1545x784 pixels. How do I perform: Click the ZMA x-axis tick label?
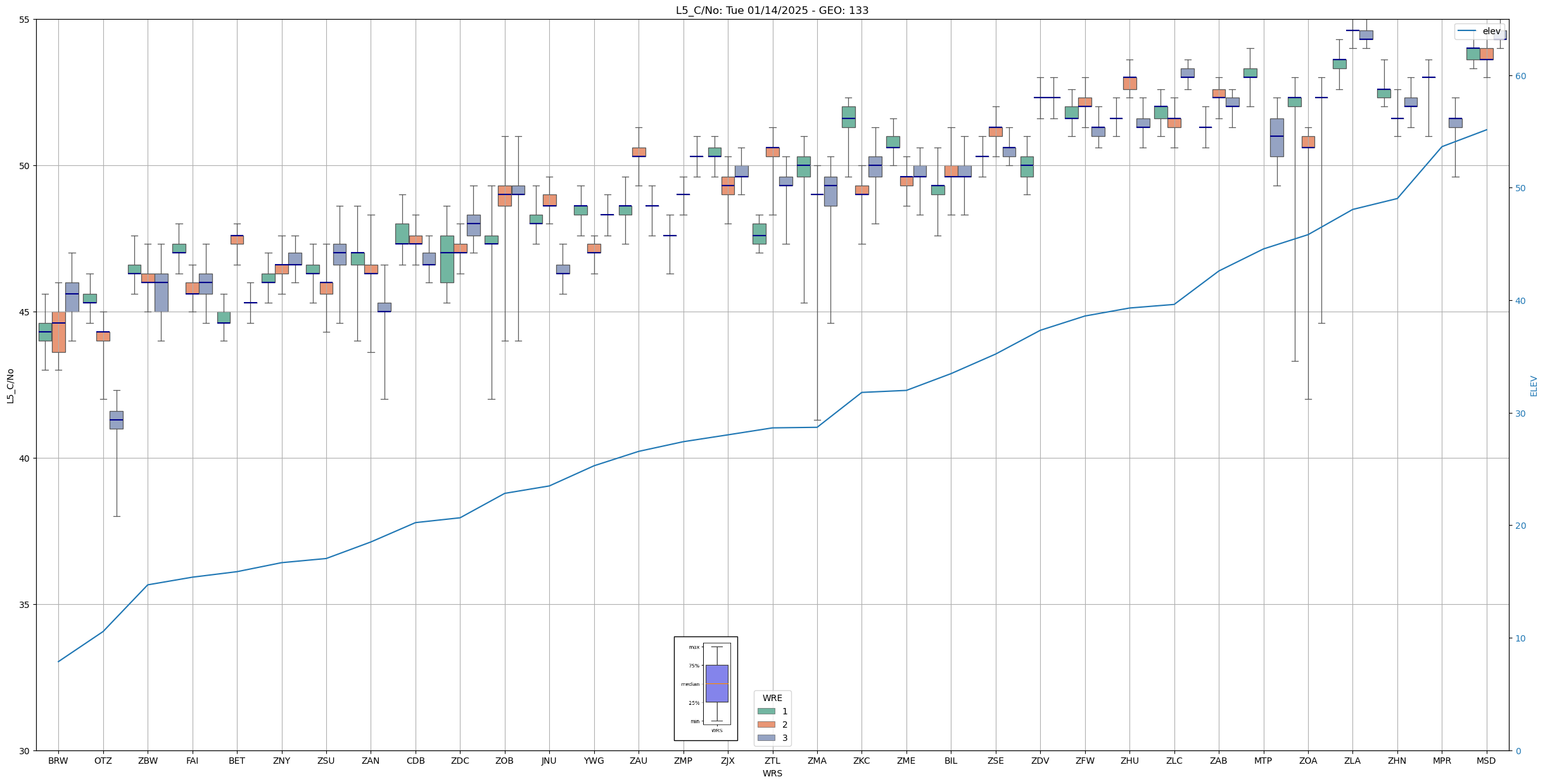[817, 761]
